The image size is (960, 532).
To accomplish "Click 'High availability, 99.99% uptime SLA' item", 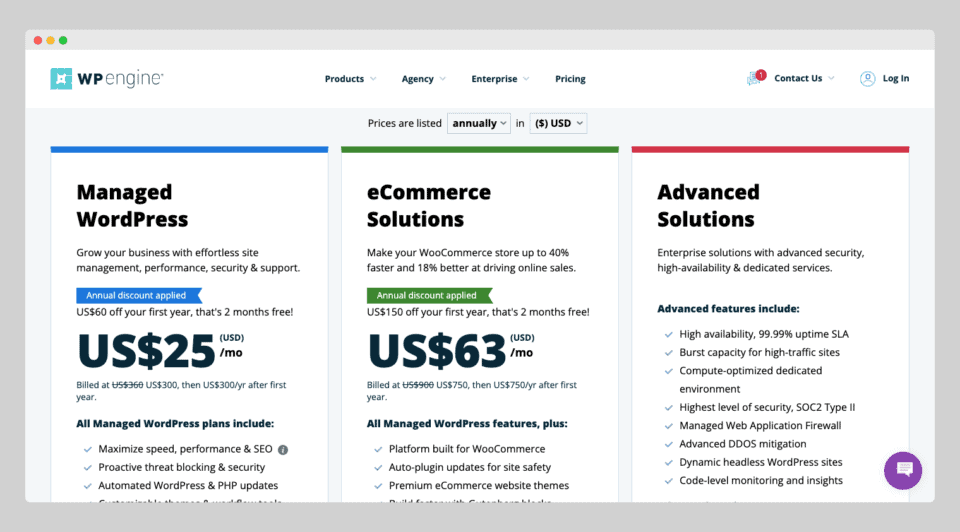I will 764,334.
